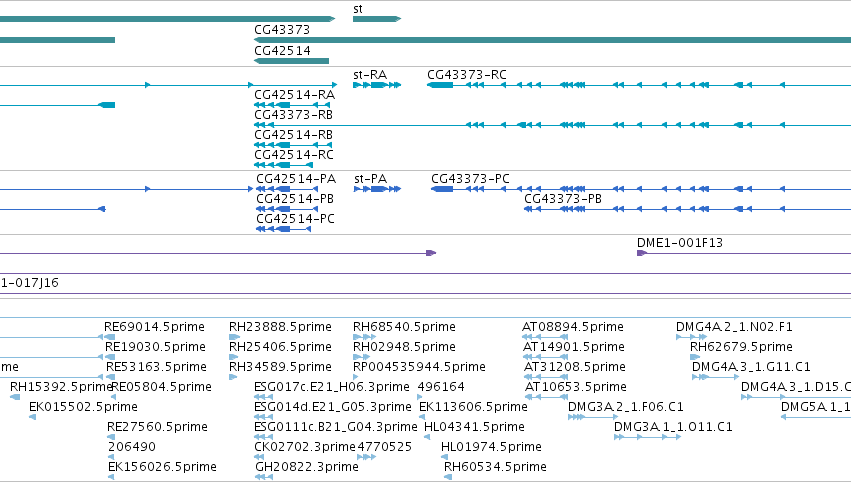Select the CG43373-RC transcript label
Viewport: 851px width, 482px height.
(x=467, y=75)
